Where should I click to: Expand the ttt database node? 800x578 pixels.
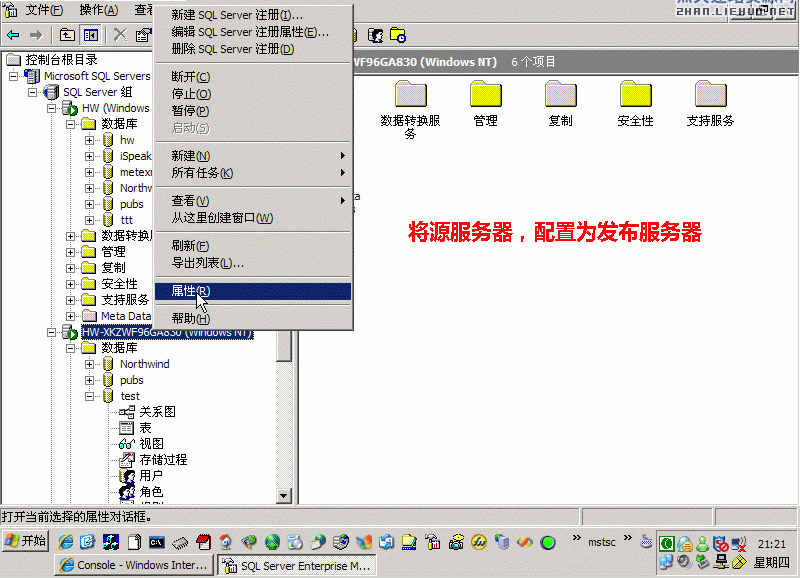(89, 220)
